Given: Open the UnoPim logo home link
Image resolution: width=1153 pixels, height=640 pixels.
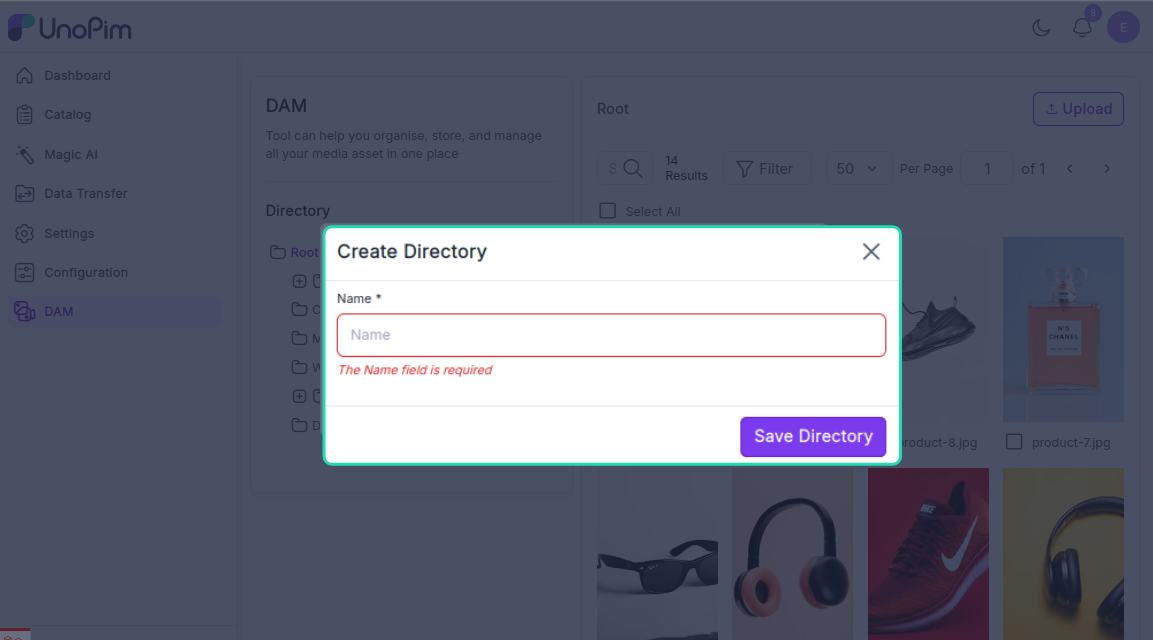Looking at the screenshot, I should 70,28.
